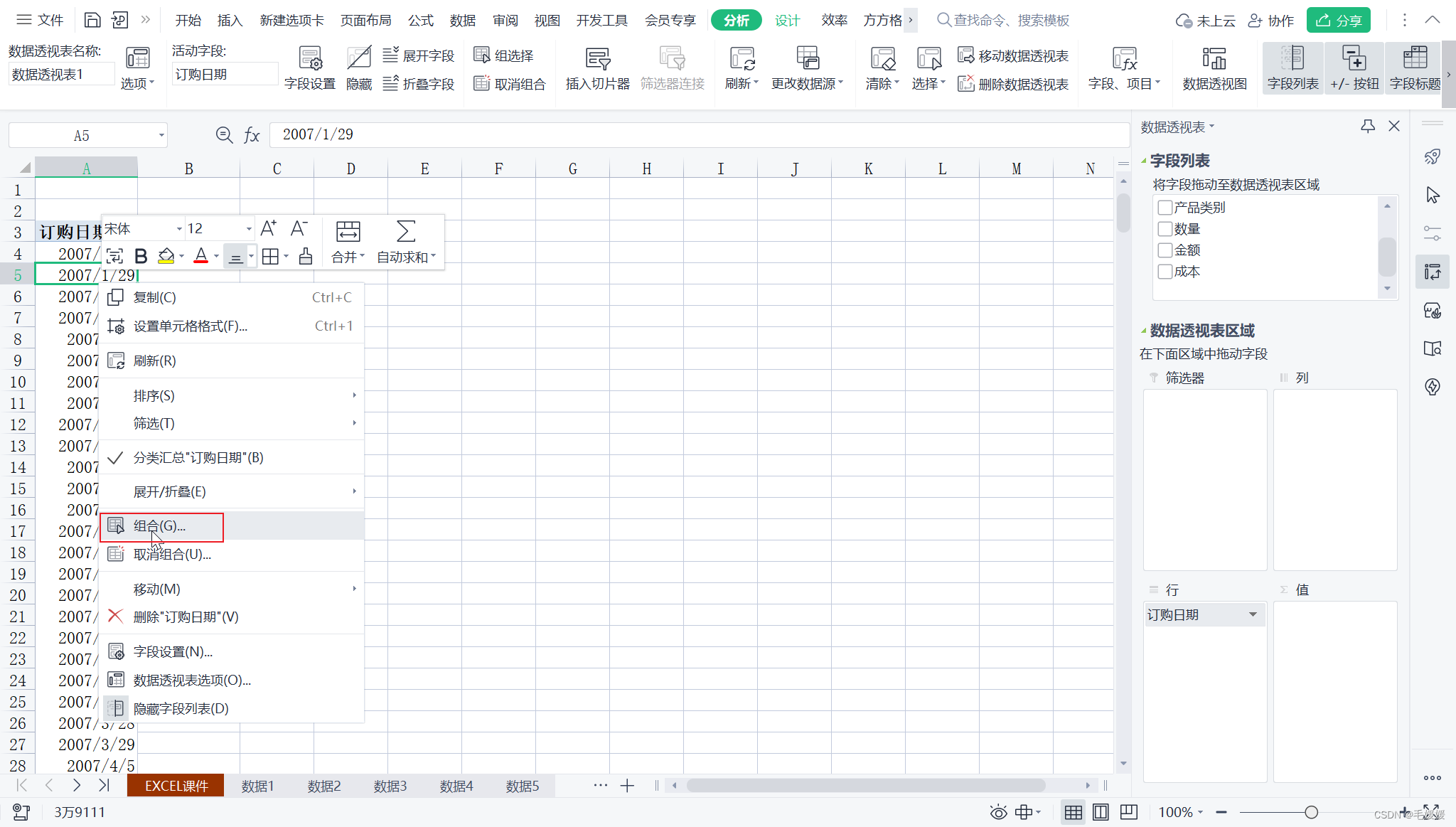Enable the 金额 field checkbox
This screenshot has width=1456, height=827.
1165,250
